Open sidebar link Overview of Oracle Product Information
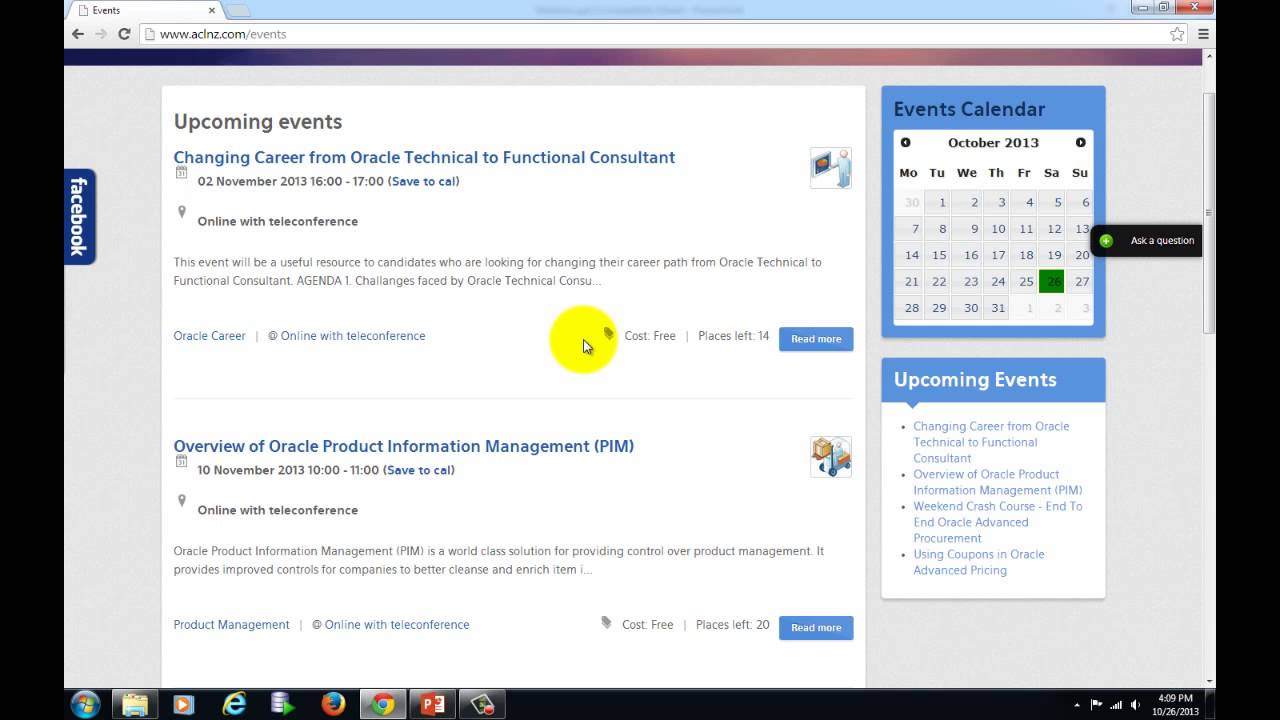1280x720 pixels. (997, 482)
